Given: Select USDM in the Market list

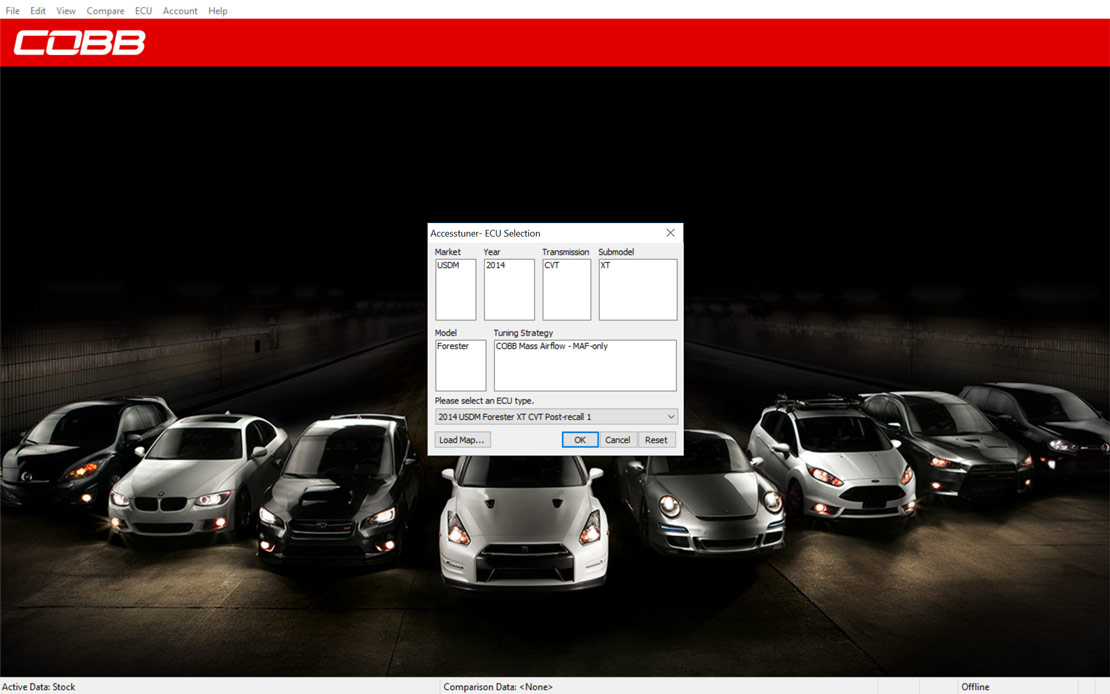Looking at the screenshot, I should coord(448,266).
